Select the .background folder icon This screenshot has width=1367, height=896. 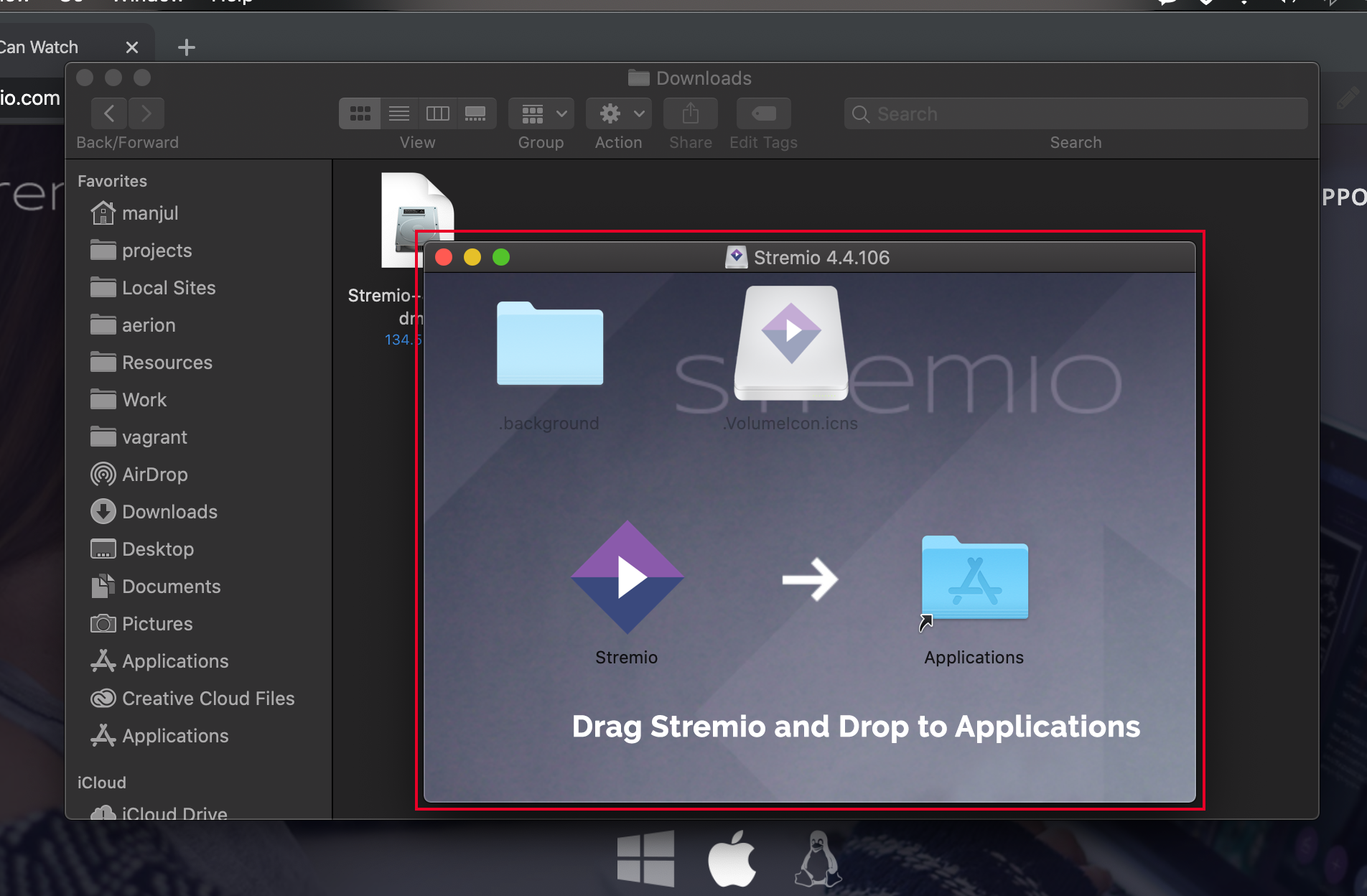coord(550,344)
